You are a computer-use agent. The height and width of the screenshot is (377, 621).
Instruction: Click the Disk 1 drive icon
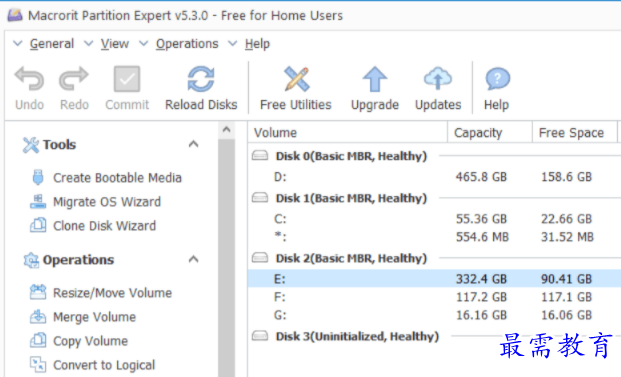(260, 197)
